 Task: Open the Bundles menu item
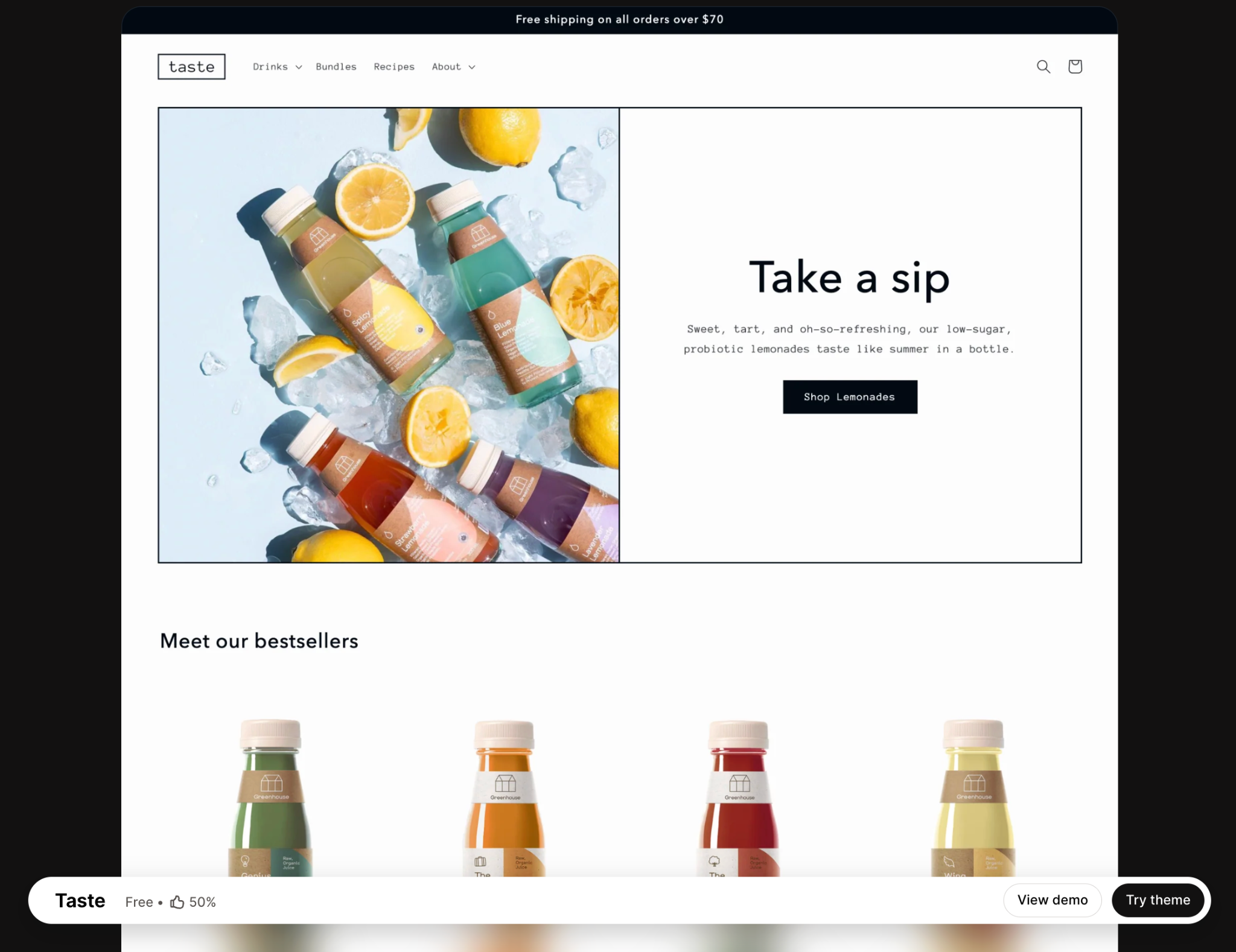pyautogui.click(x=336, y=66)
